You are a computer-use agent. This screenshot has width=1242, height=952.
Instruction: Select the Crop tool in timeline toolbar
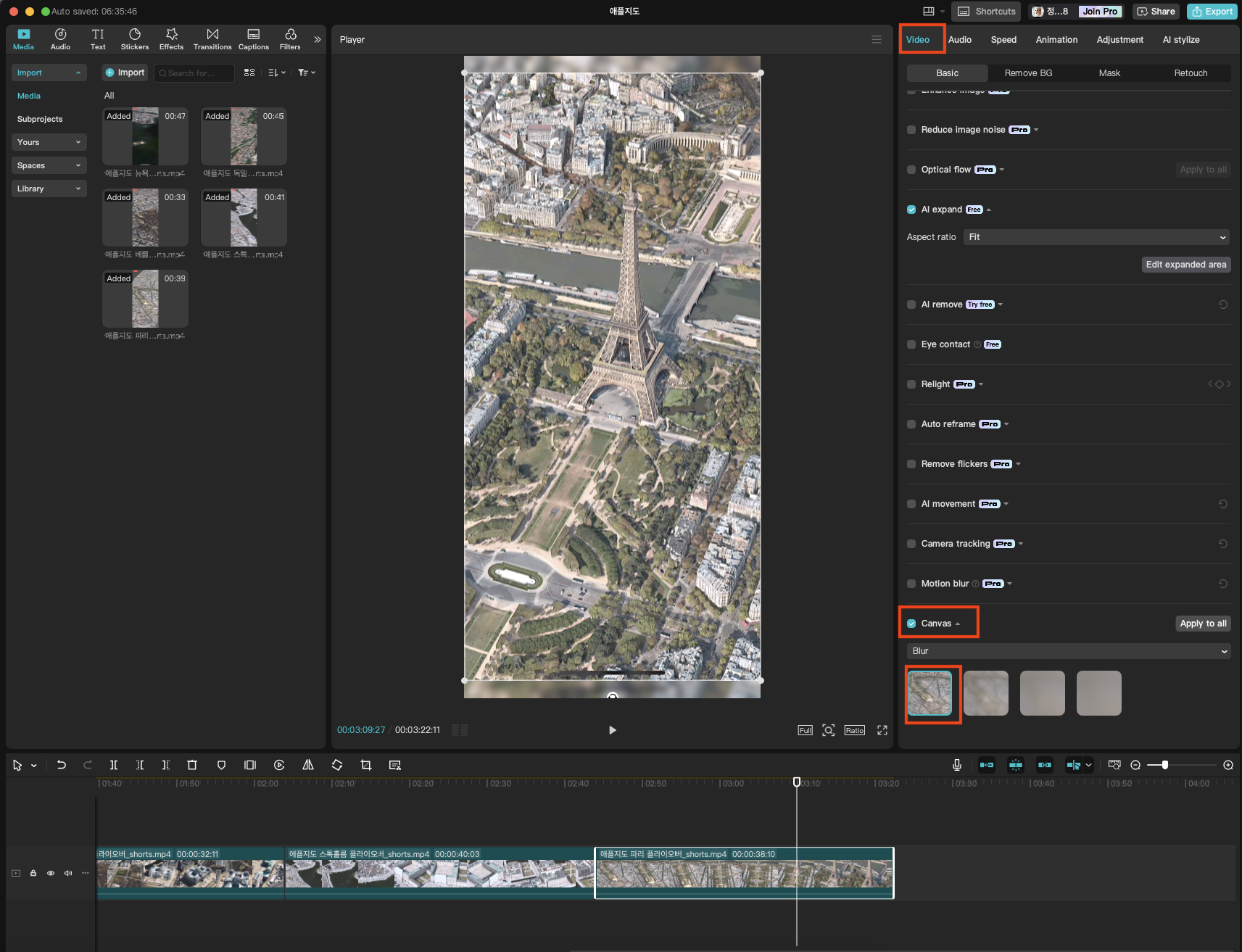tap(366, 765)
